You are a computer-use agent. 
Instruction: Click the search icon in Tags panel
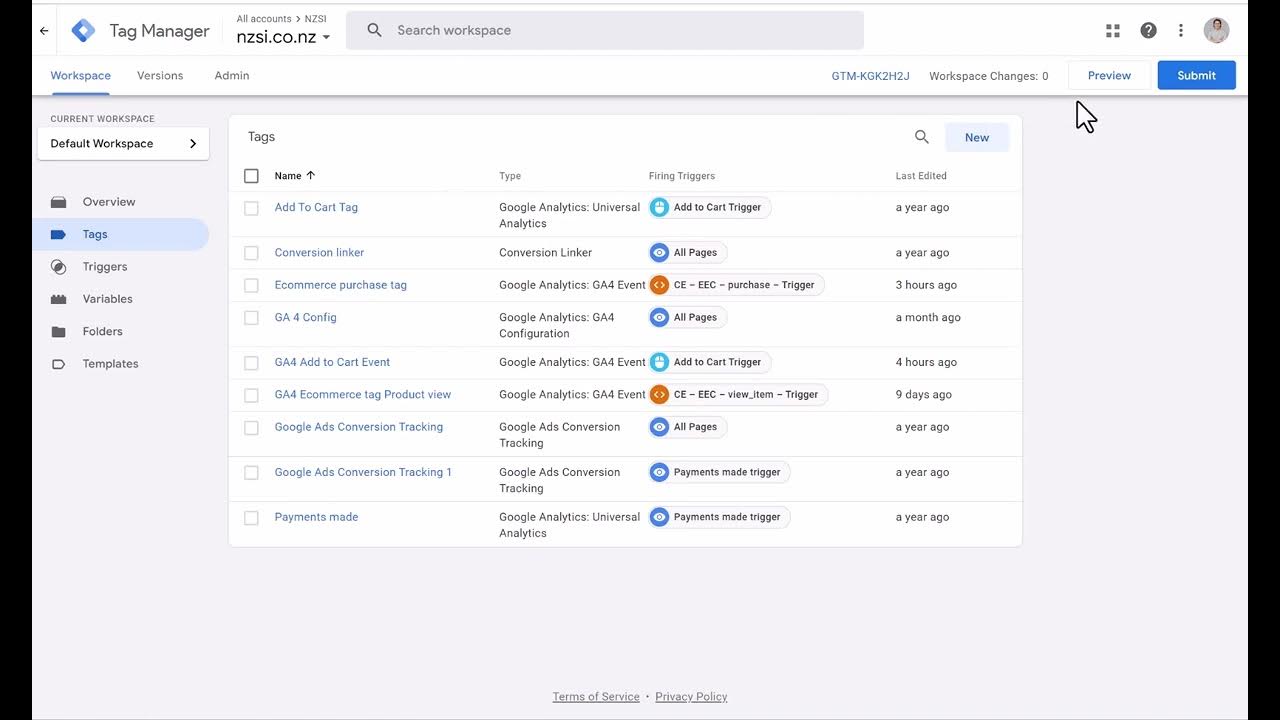pos(922,137)
